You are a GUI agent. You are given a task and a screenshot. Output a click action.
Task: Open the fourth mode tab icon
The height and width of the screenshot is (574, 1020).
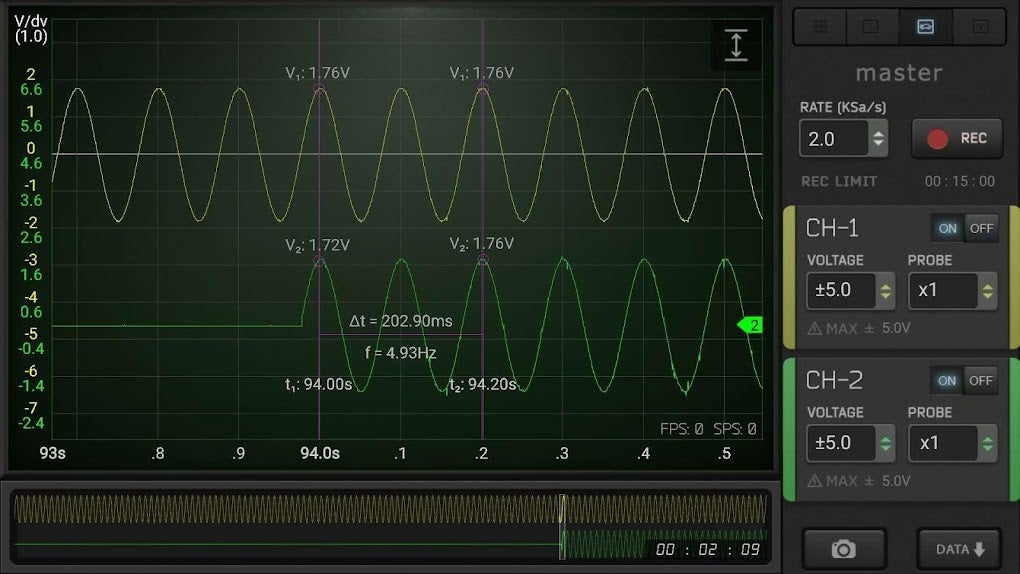979,27
